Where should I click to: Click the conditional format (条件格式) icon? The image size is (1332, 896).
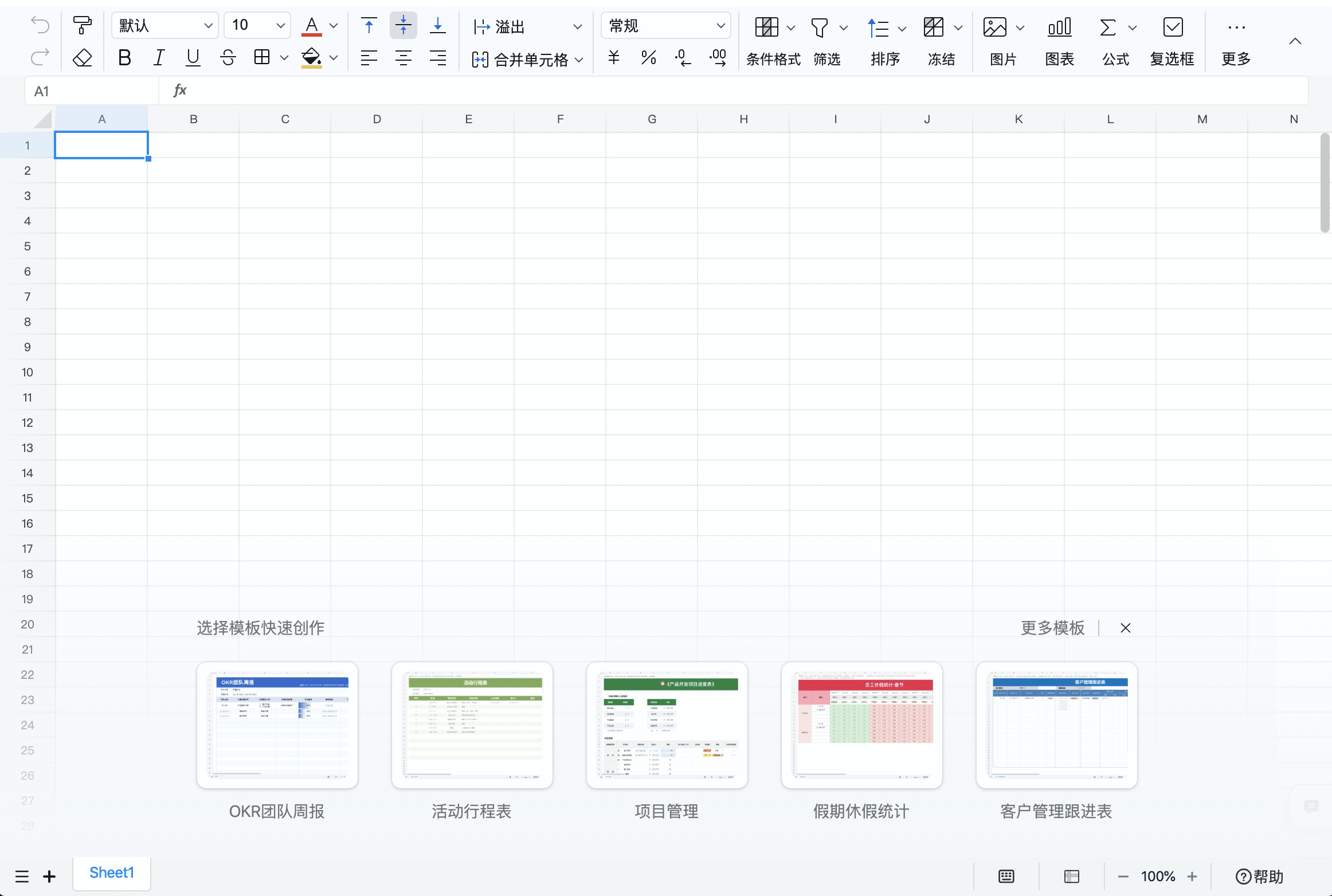point(766,27)
